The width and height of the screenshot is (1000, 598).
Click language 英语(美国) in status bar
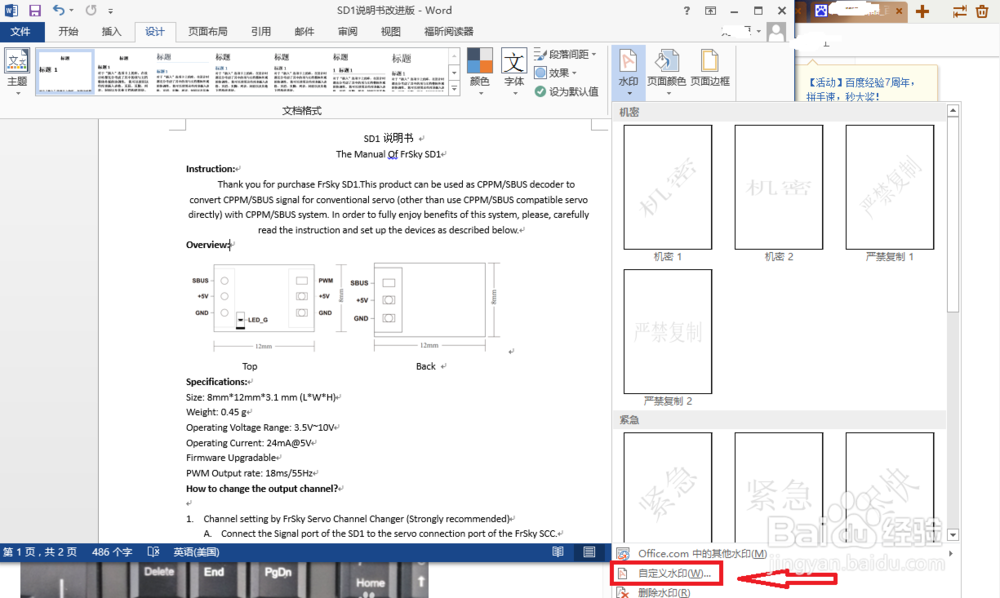[196, 552]
